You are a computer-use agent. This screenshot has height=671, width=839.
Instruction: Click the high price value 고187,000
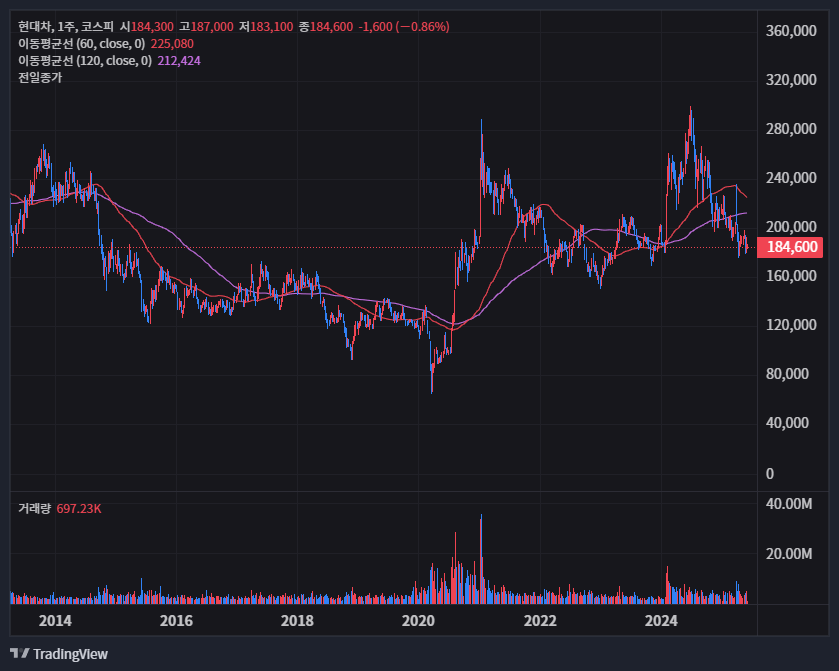tap(207, 27)
